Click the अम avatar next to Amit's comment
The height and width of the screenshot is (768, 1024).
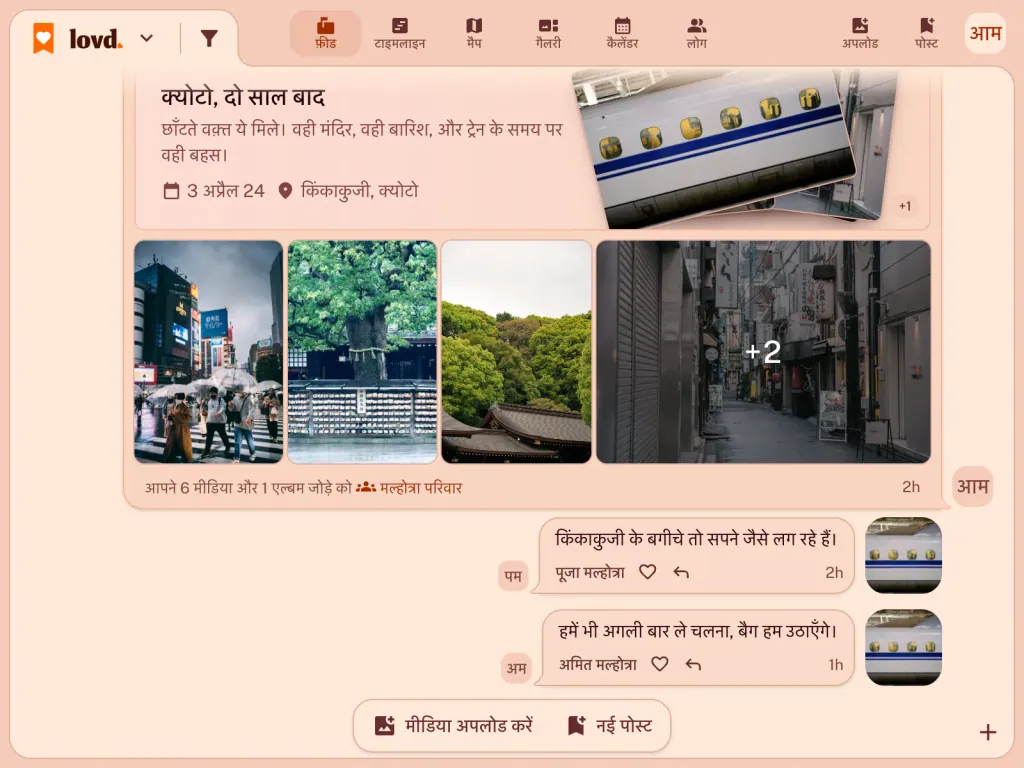(x=516, y=668)
